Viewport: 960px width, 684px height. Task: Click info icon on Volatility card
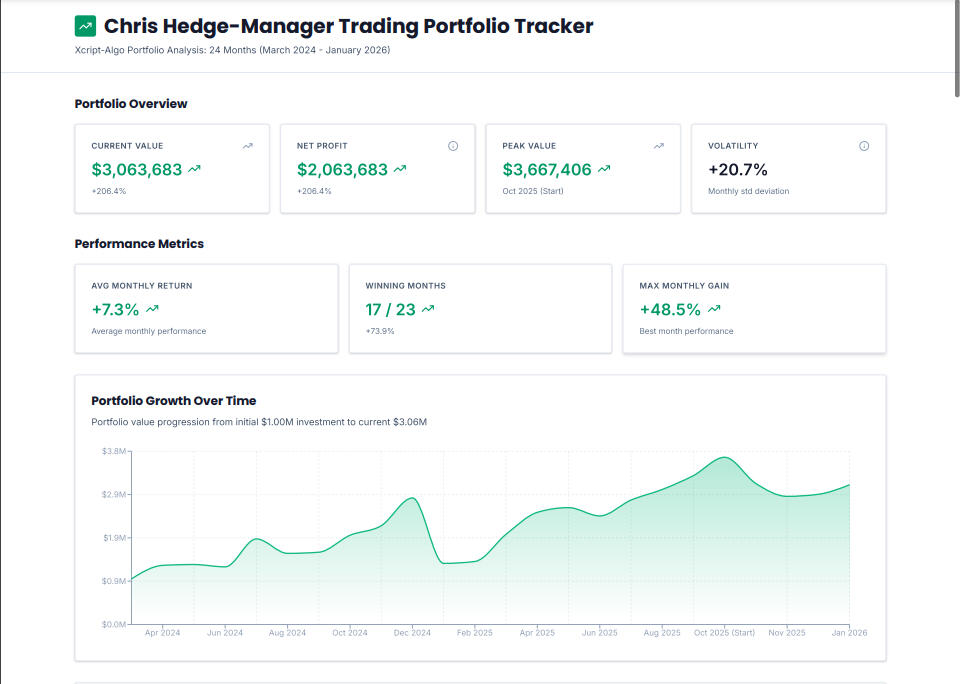pyautogui.click(x=864, y=146)
